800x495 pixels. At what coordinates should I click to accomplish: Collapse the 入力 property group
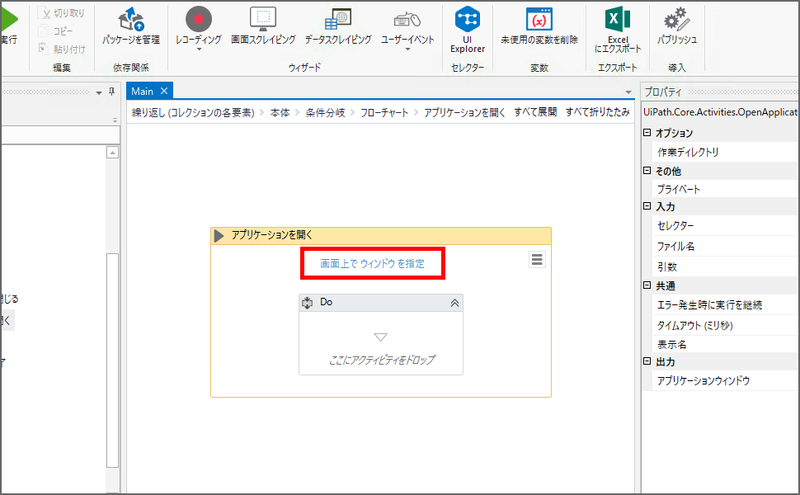point(647,206)
